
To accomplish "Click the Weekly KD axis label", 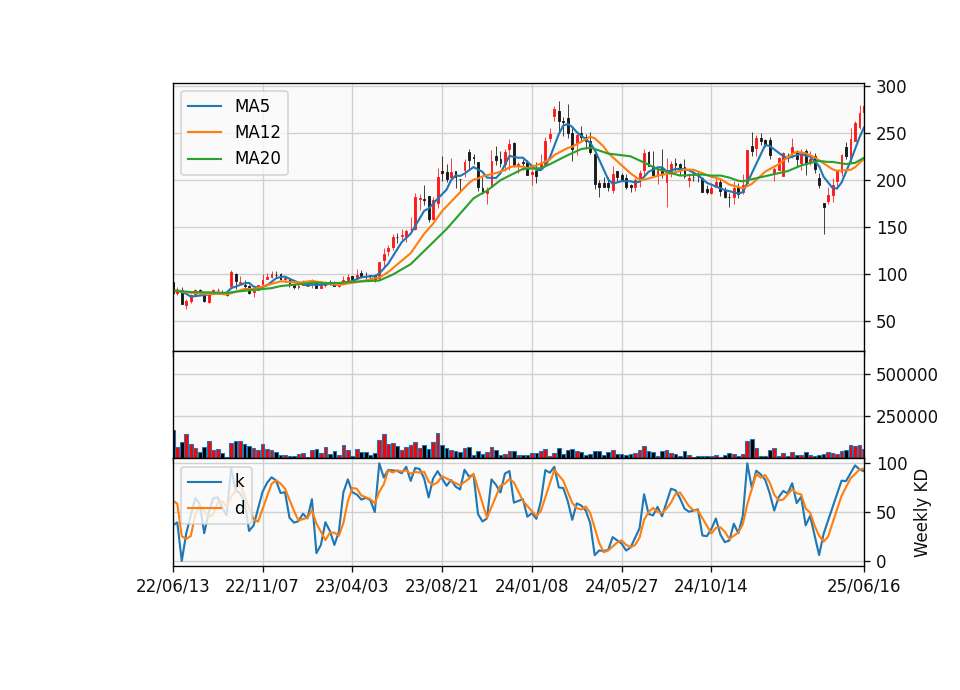I will [921, 514].
